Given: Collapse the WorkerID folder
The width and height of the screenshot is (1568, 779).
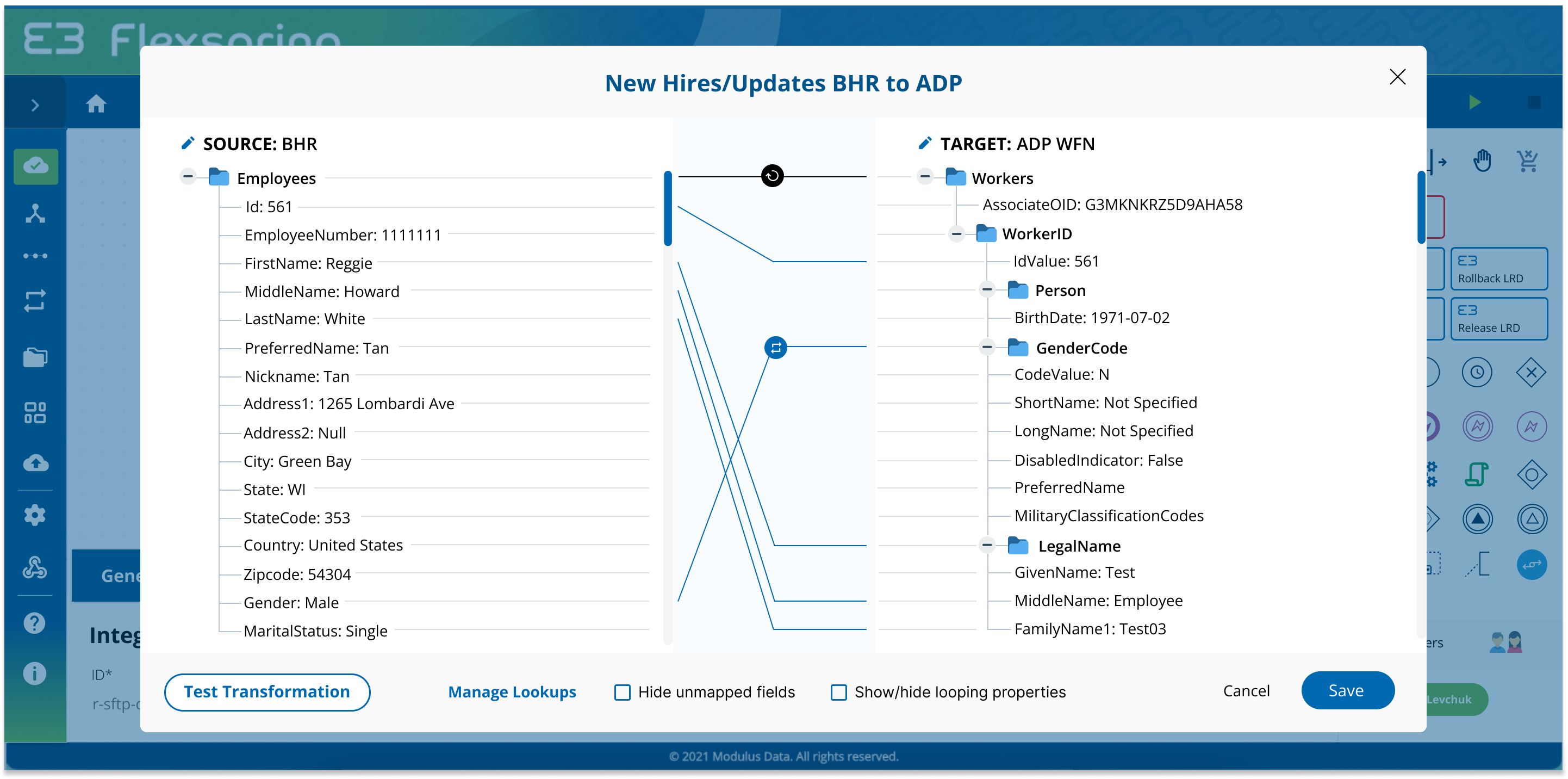Looking at the screenshot, I should tap(957, 234).
